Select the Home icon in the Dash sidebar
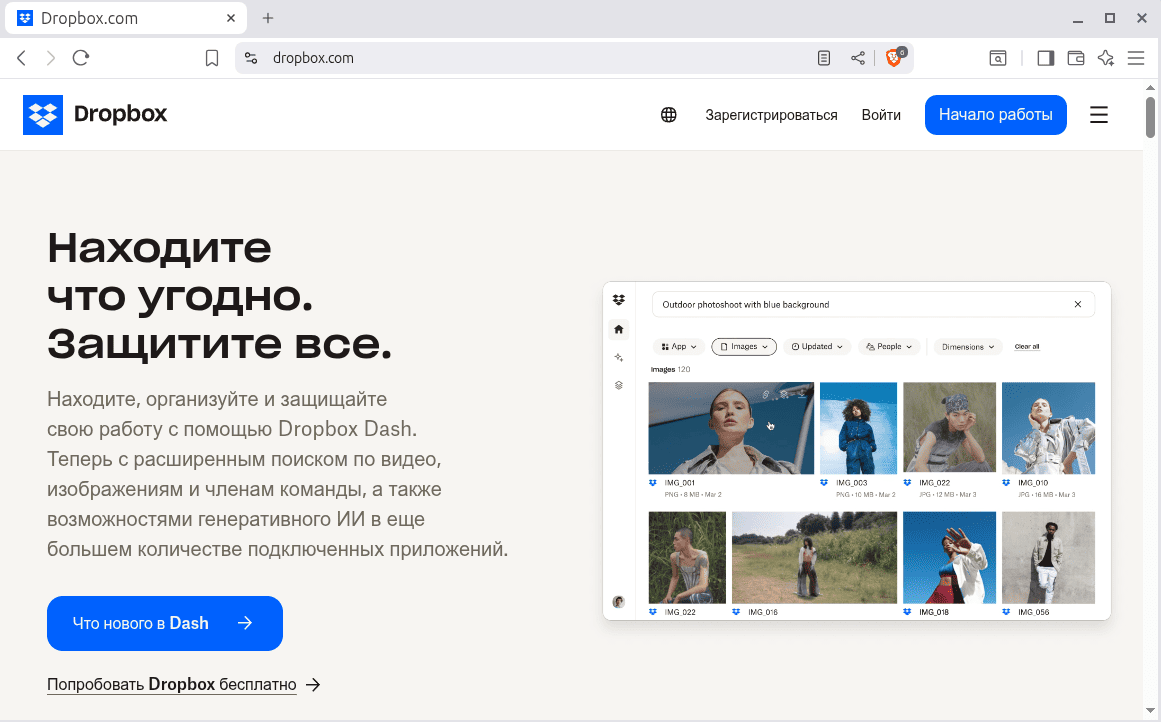This screenshot has height=722, width=1161. pyautogui.click(x=619, y=328)
